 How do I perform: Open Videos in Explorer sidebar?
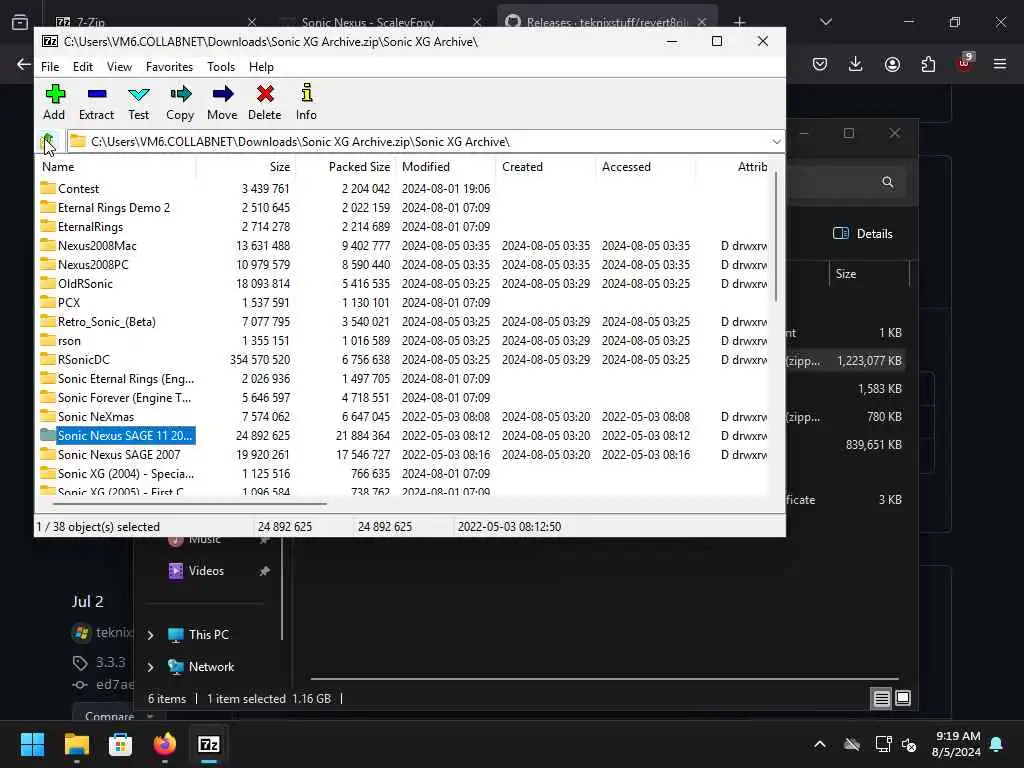(206, 571)
